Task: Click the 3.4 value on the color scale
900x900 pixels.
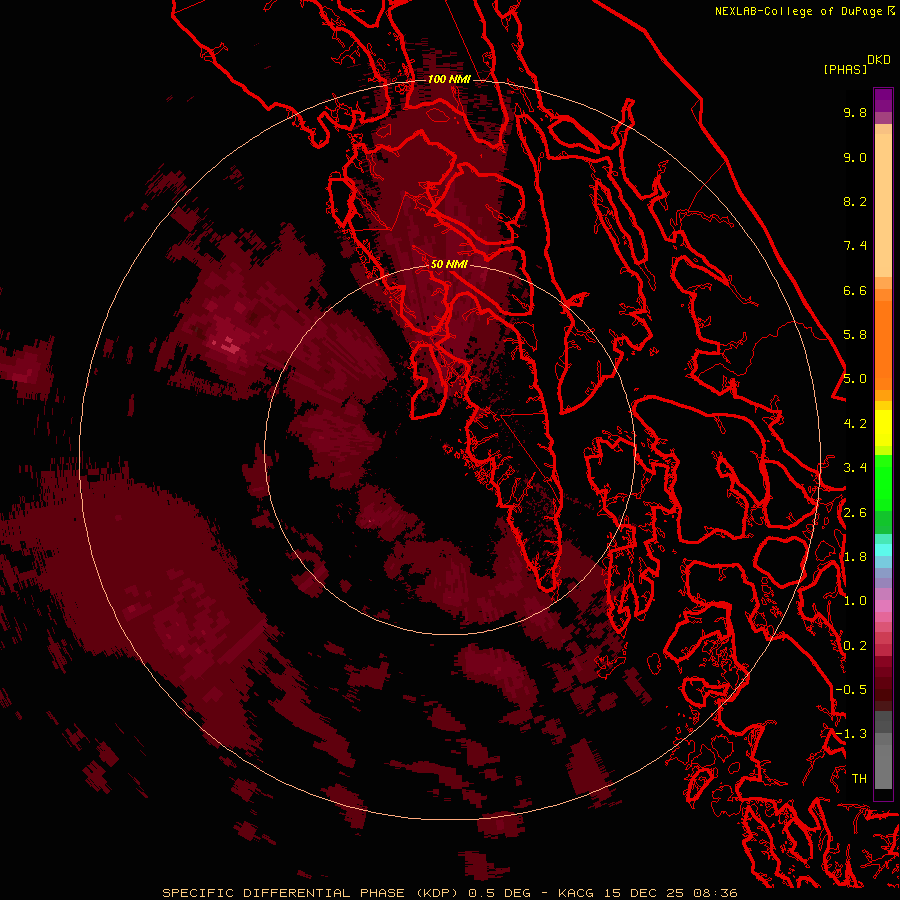Action: click(855, 468)
